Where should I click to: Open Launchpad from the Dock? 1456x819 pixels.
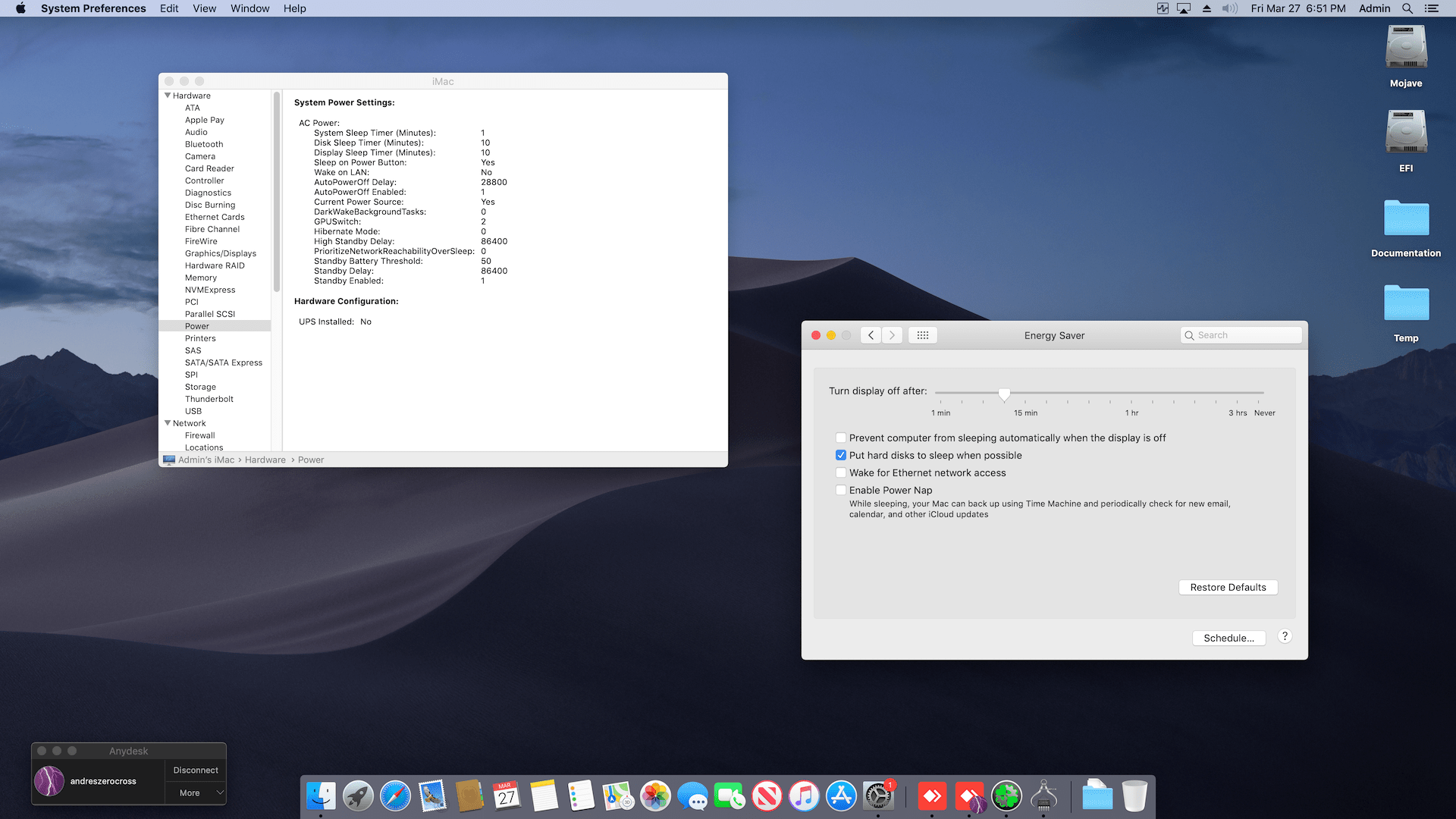pyautogui.click(x=358, y=796)
